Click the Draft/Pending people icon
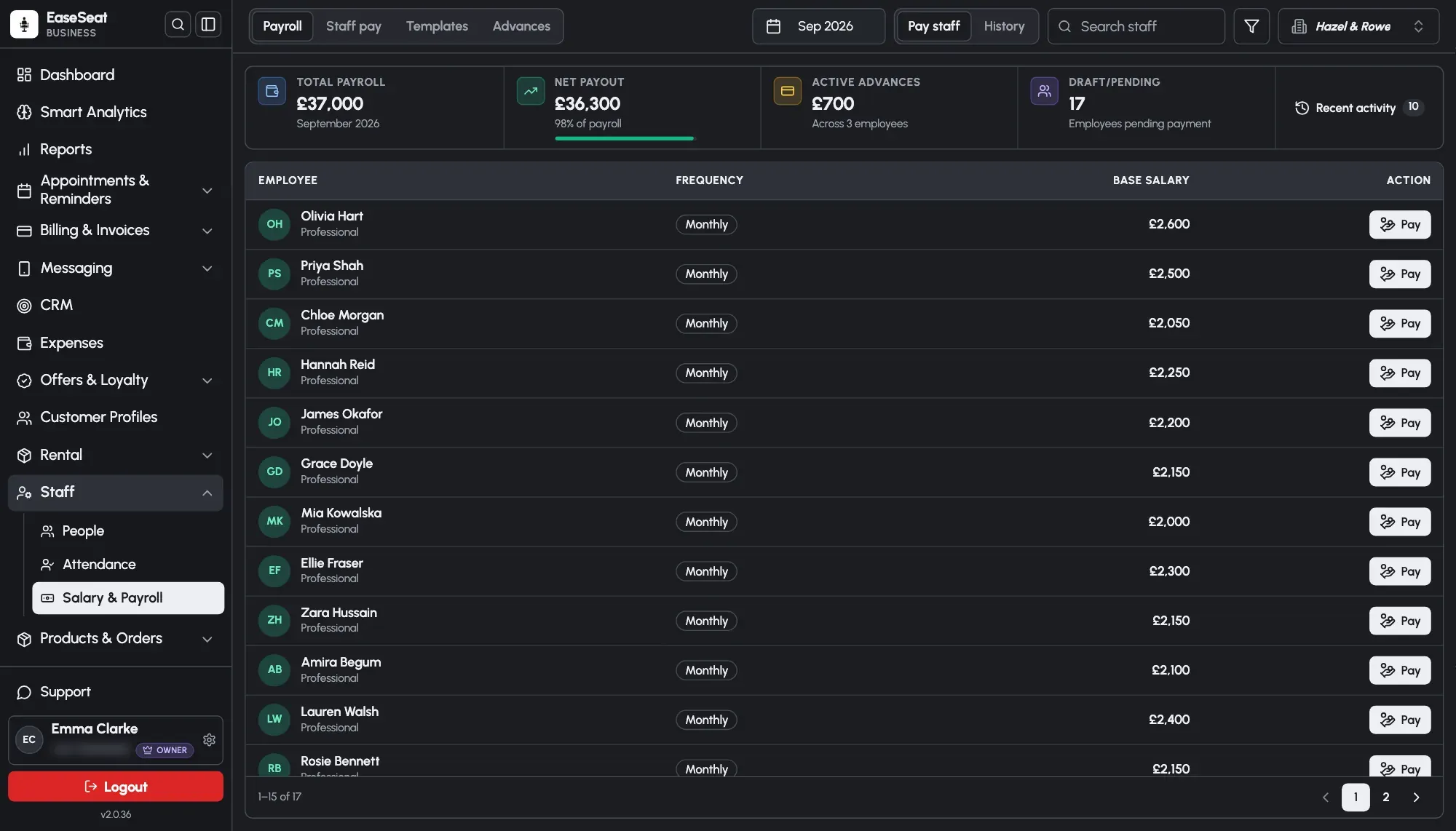The width and height of the screenshot is (1456, 831). pyautogui.click(x=1044, y=91)
